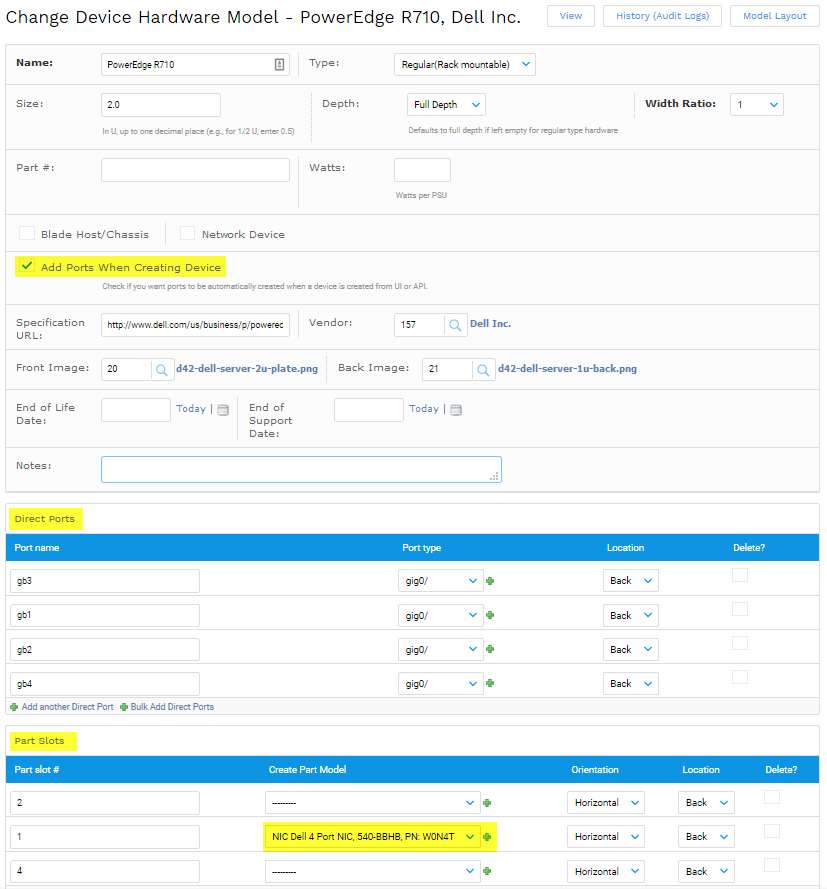The height and width of the screenshot is (889, 827).
Task: Open port type dropdown for gb3
Action: 441,581
